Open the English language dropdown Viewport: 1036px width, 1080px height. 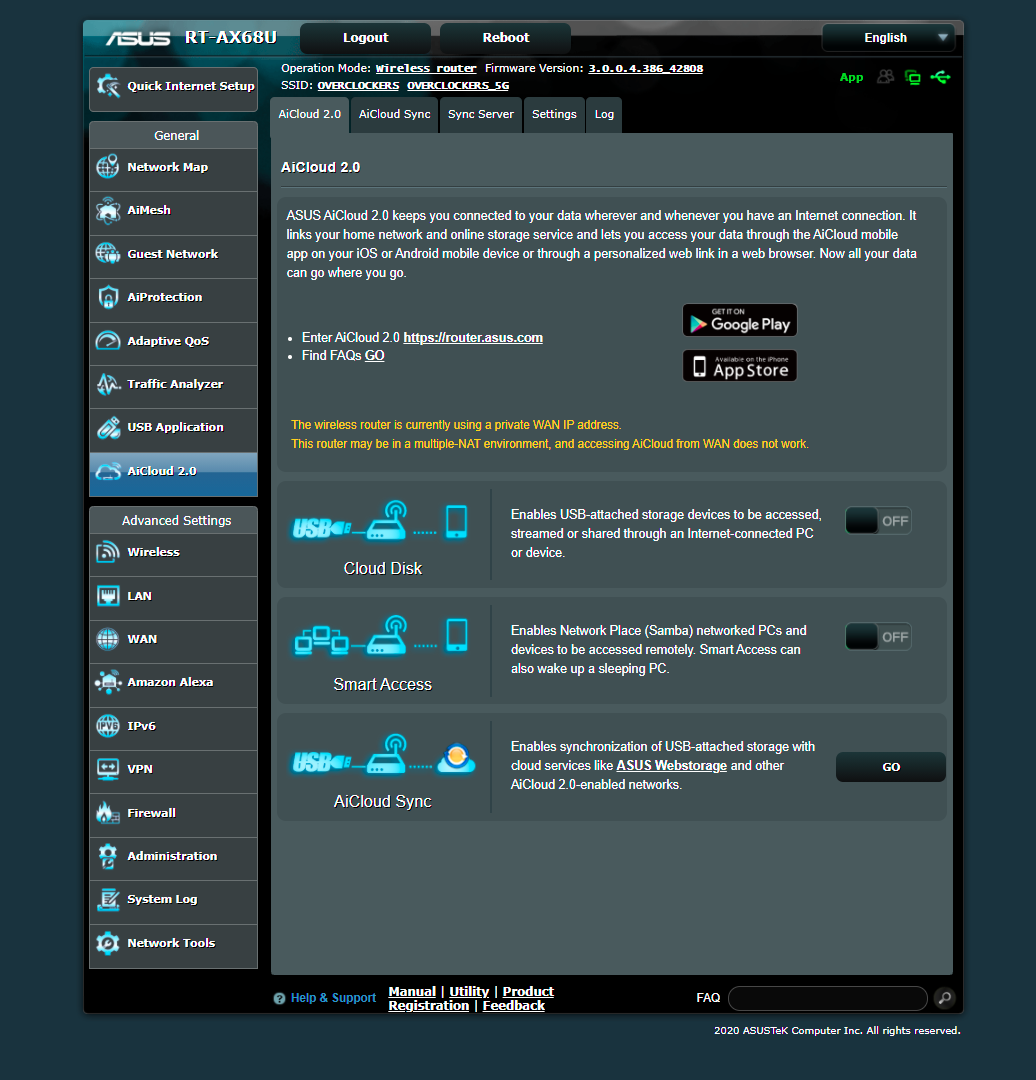coord(887,37)
